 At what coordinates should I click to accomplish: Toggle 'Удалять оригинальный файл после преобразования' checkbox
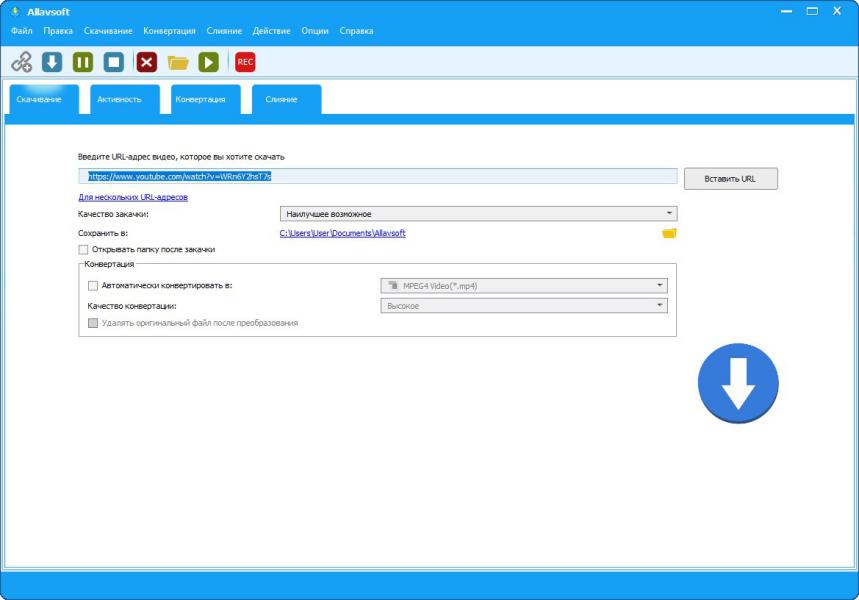tap(93, 323)
